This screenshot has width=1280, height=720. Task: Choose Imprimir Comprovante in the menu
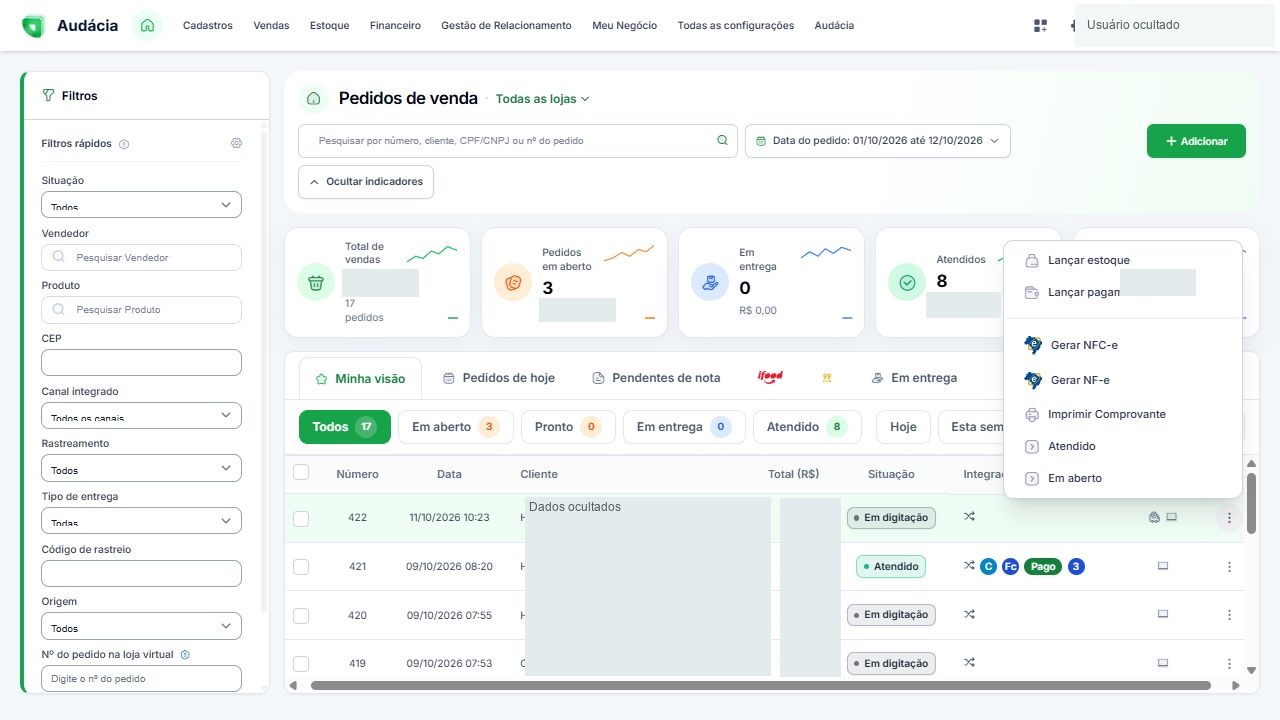click(1107, 414)
